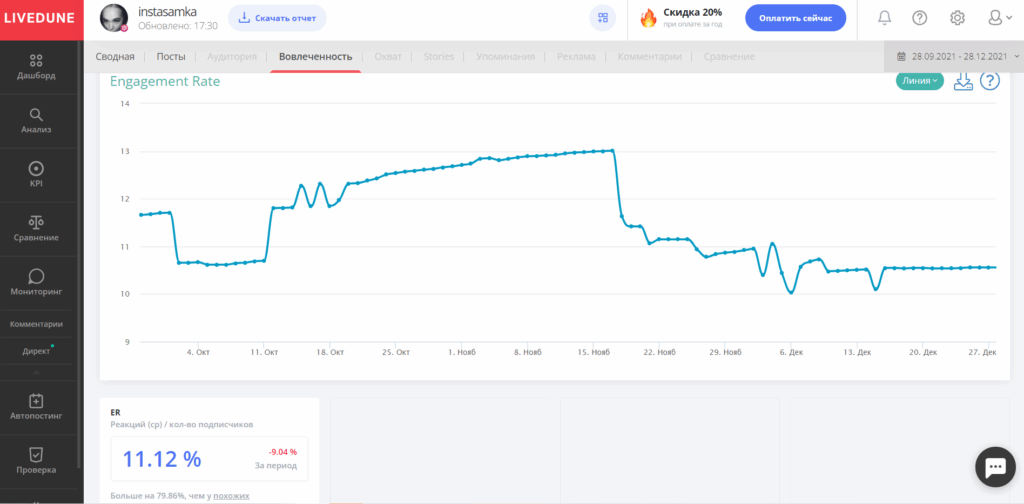Follow the похожих link
The width and height of the screenshot is (1024, 504).
coord(231,496)
